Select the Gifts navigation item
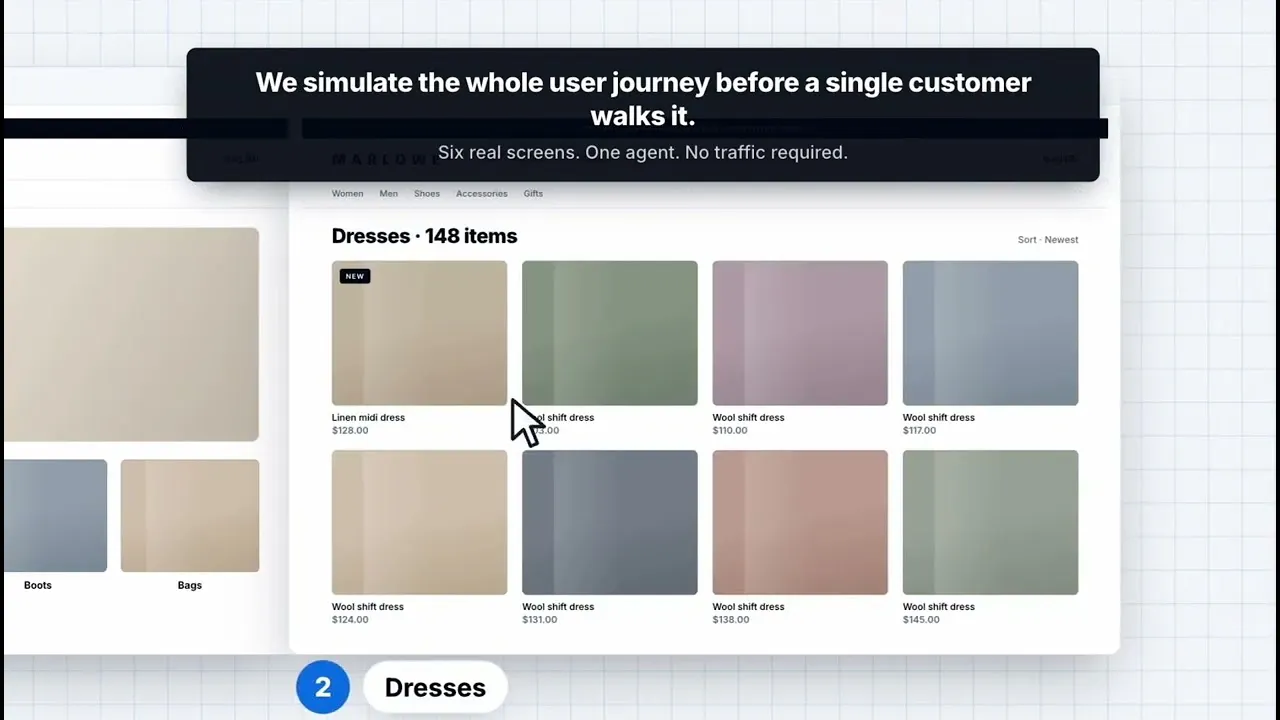Viewport: 1280px width, 720px height. 533,194
